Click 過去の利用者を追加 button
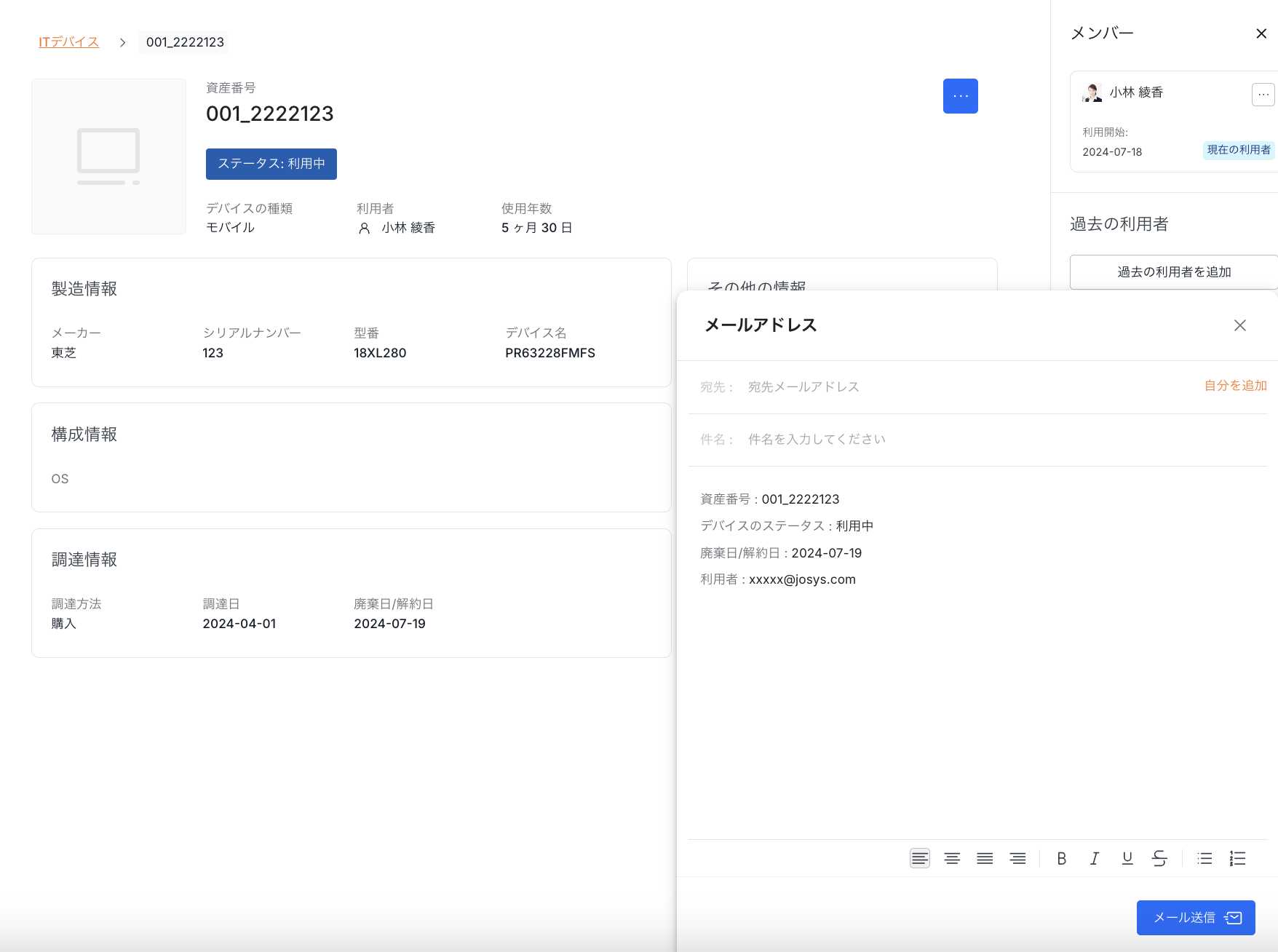Screen dimensions: 1278x952 tap(1173, 272)
